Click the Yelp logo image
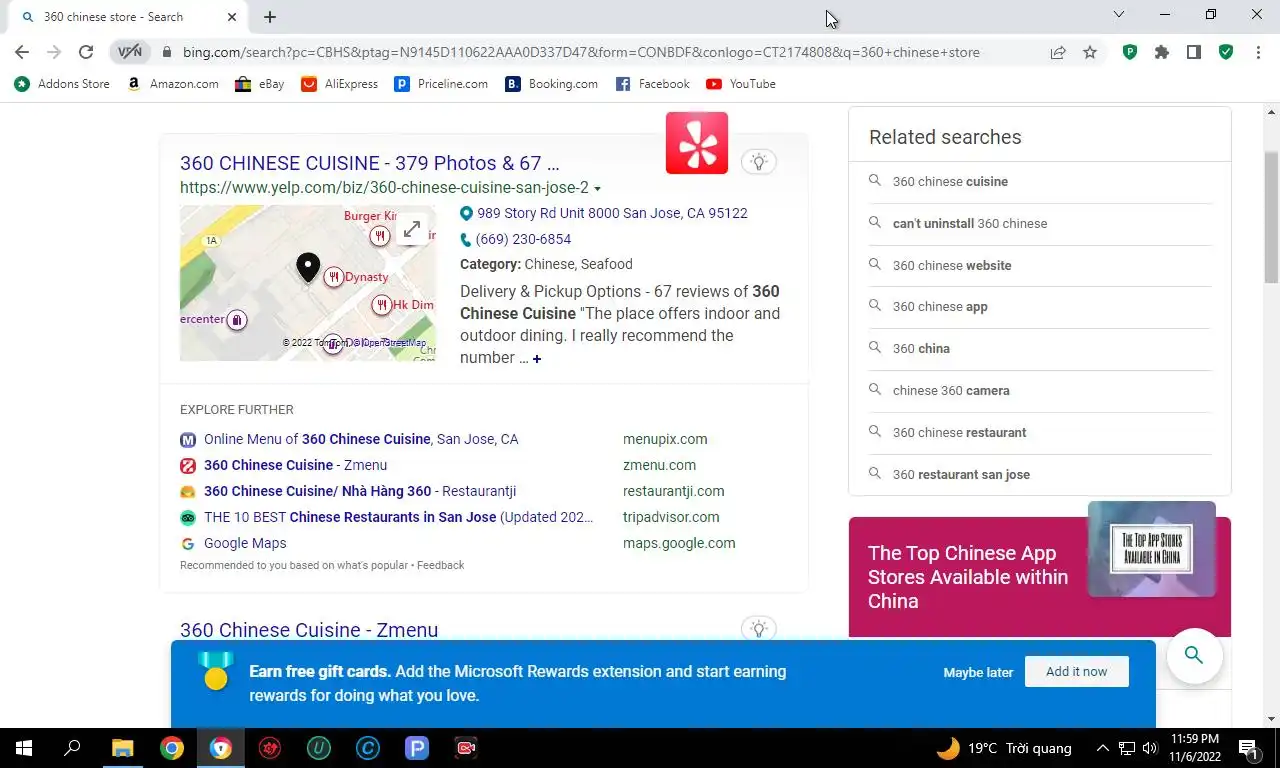Viewport: 1280px width, 768px height. (697, 143)
